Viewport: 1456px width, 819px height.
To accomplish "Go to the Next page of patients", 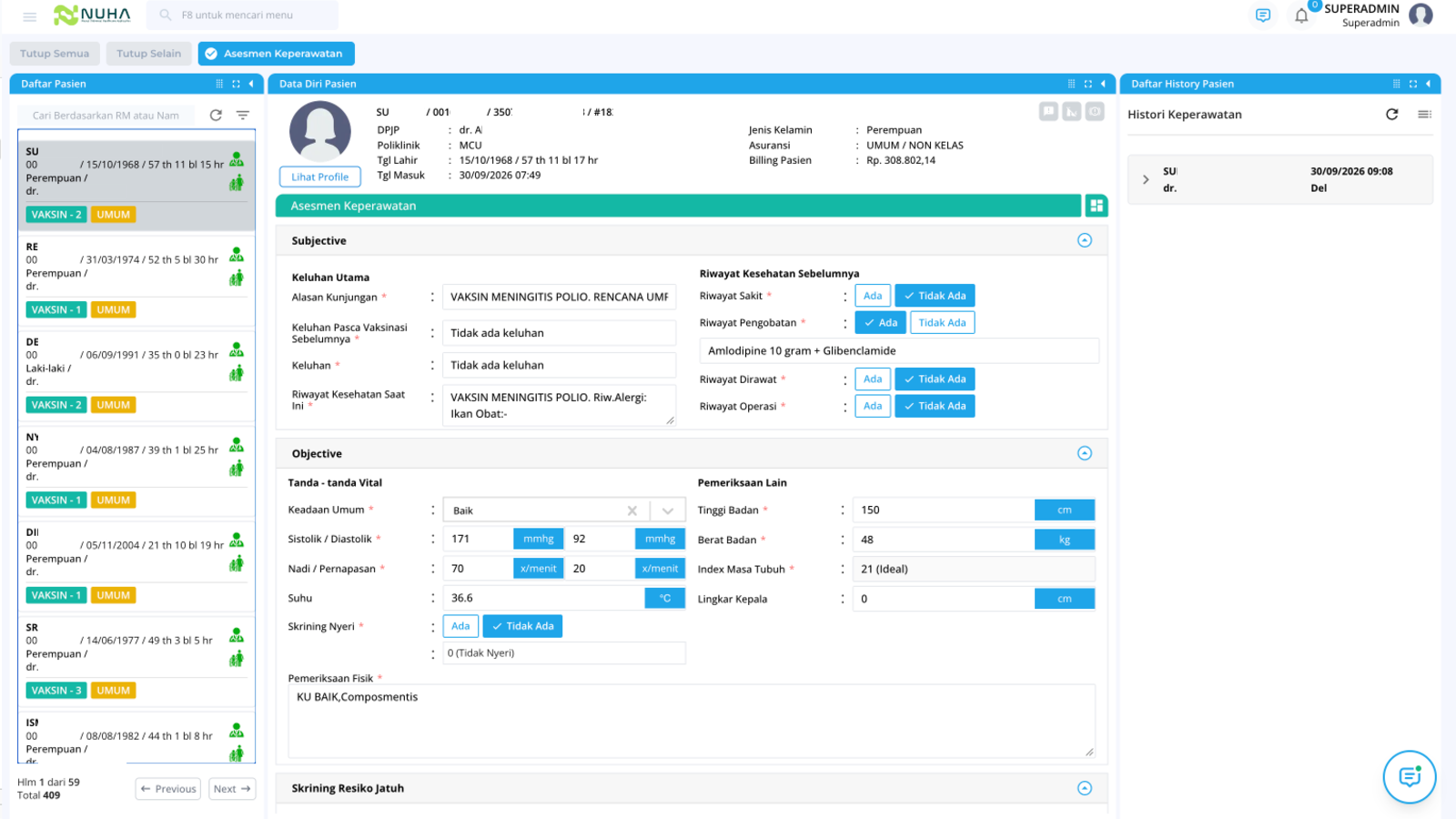I will [x=231, y=789].
